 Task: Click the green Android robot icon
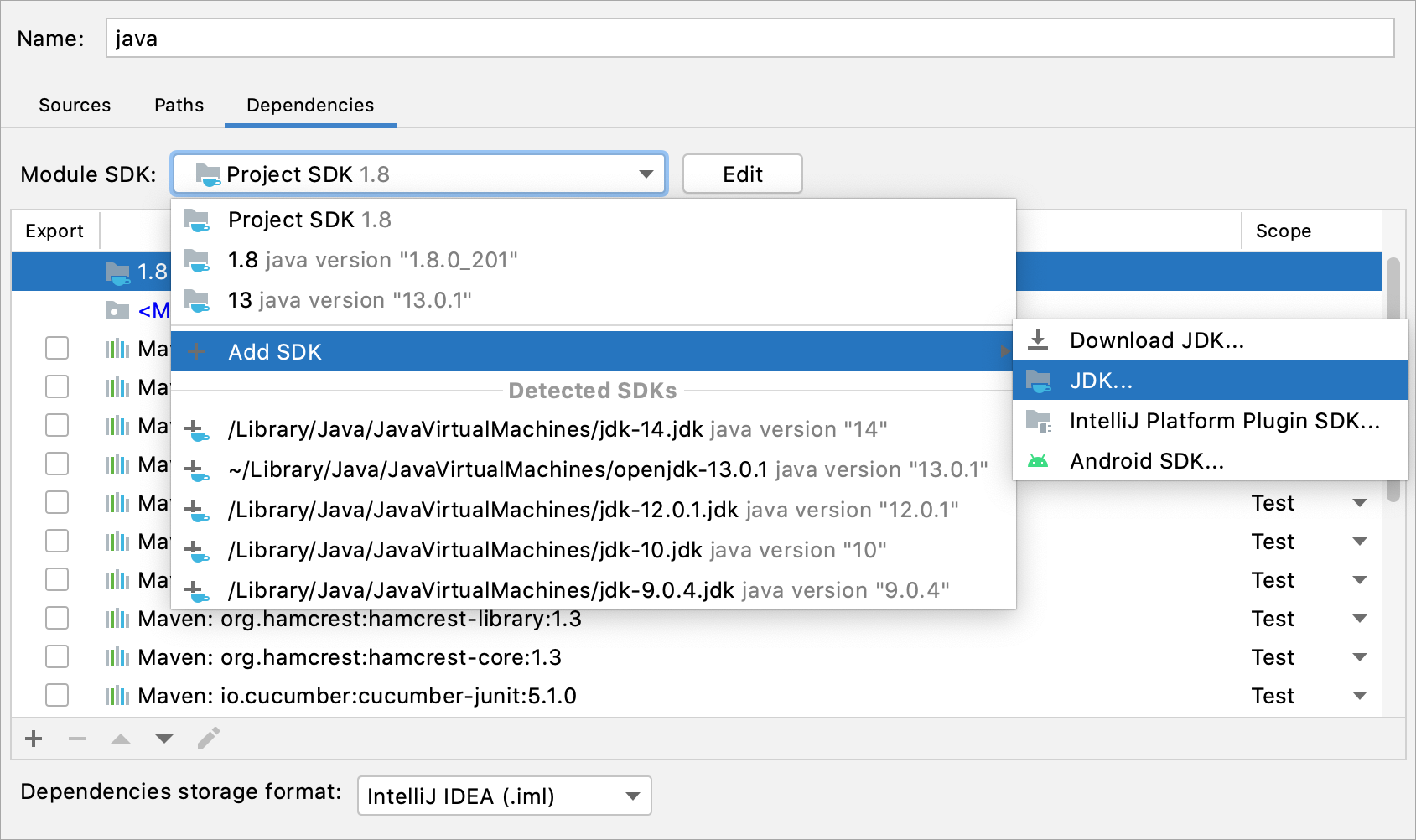[x=1039, y=460]
